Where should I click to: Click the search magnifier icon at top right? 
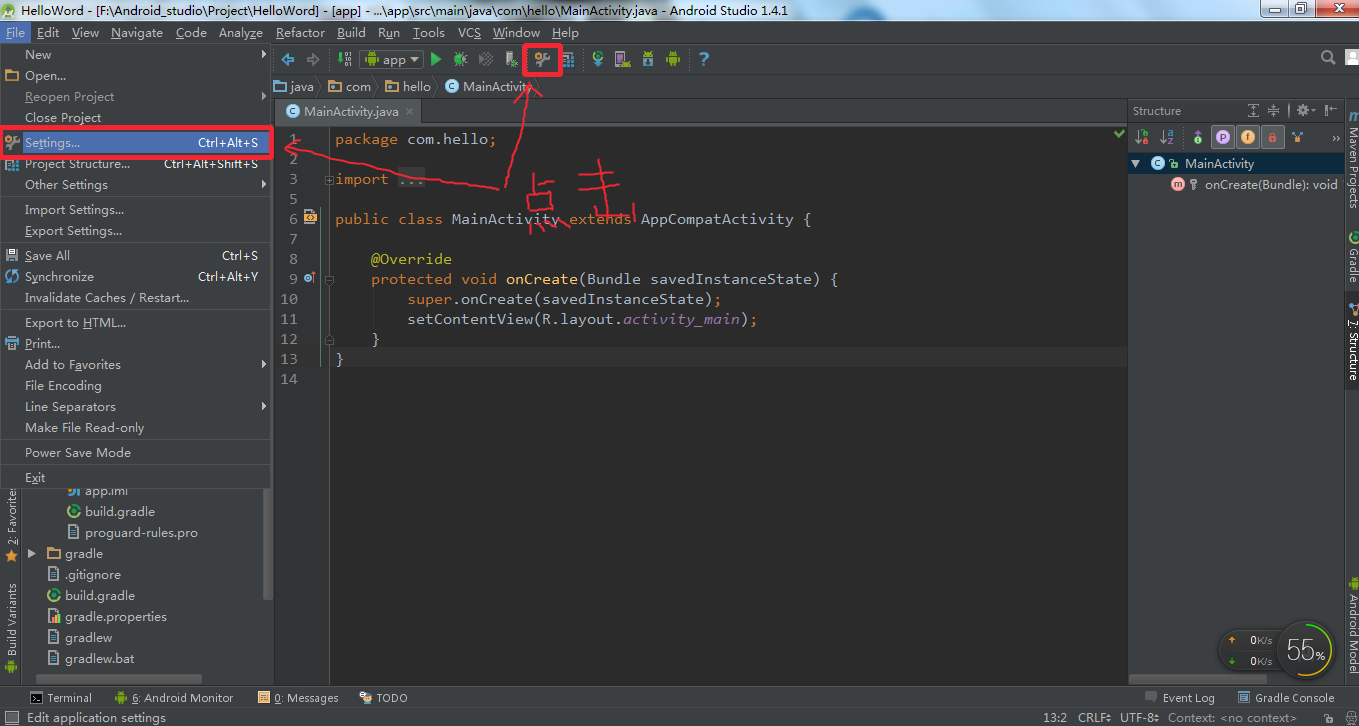pos(1328,59)
